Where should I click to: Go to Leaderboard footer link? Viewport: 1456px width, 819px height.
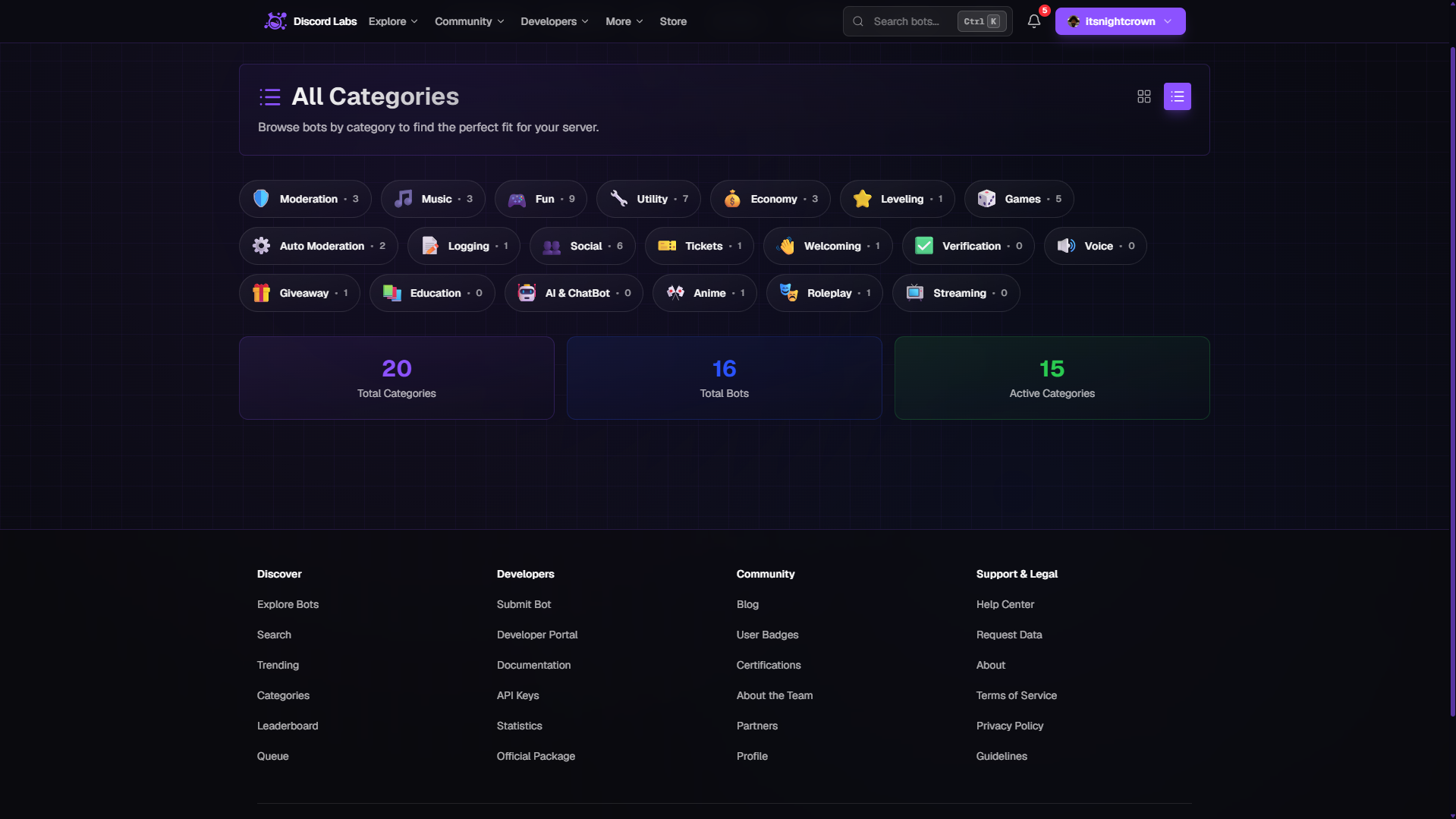pos(288,726)
